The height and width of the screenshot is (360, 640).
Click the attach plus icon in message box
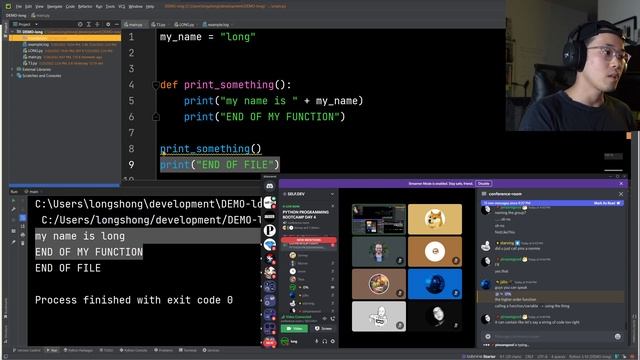(488, 336)
